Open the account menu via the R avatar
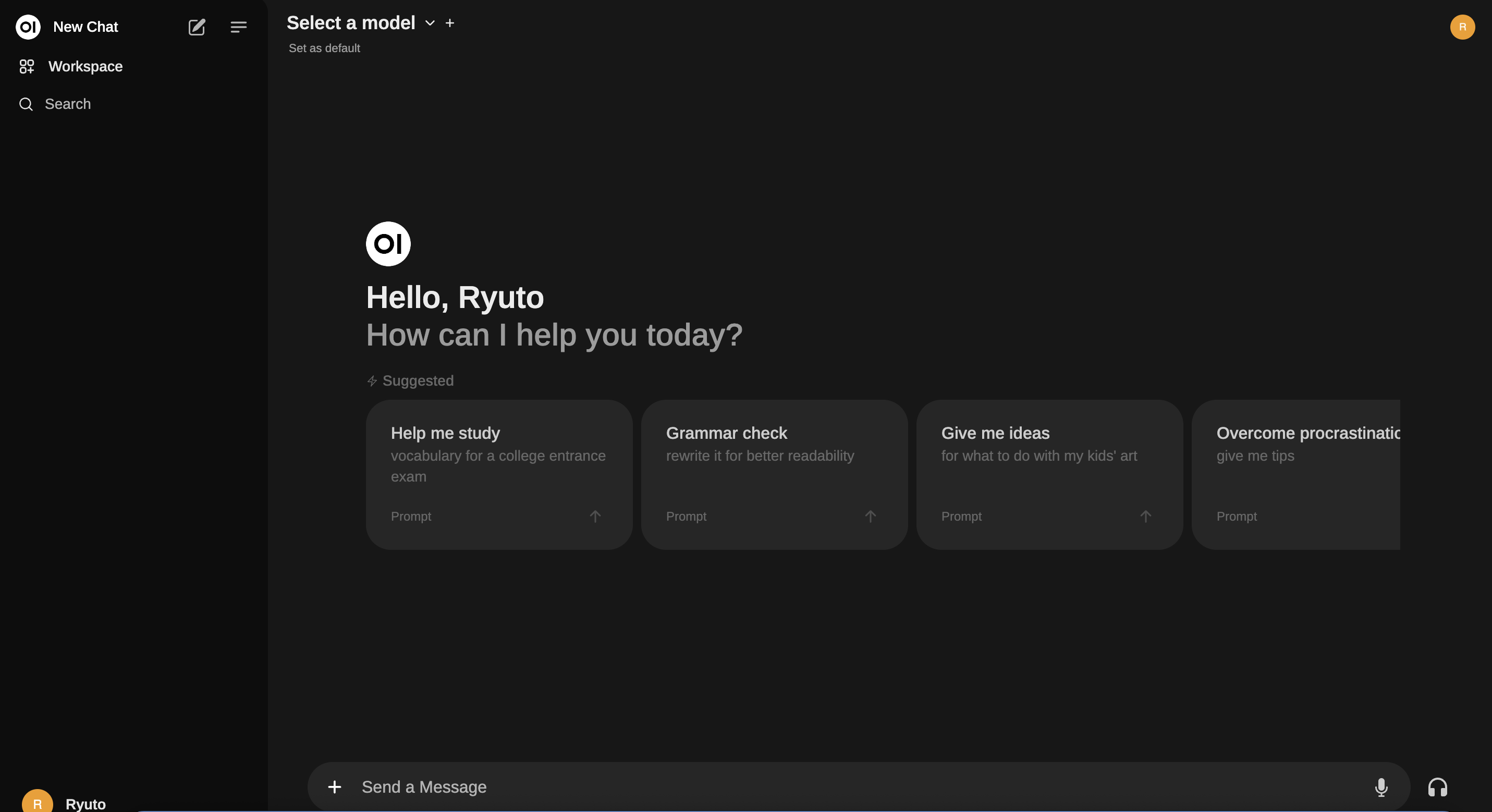The height and width of the screenshot is (812, 1492). point(1462,27)
